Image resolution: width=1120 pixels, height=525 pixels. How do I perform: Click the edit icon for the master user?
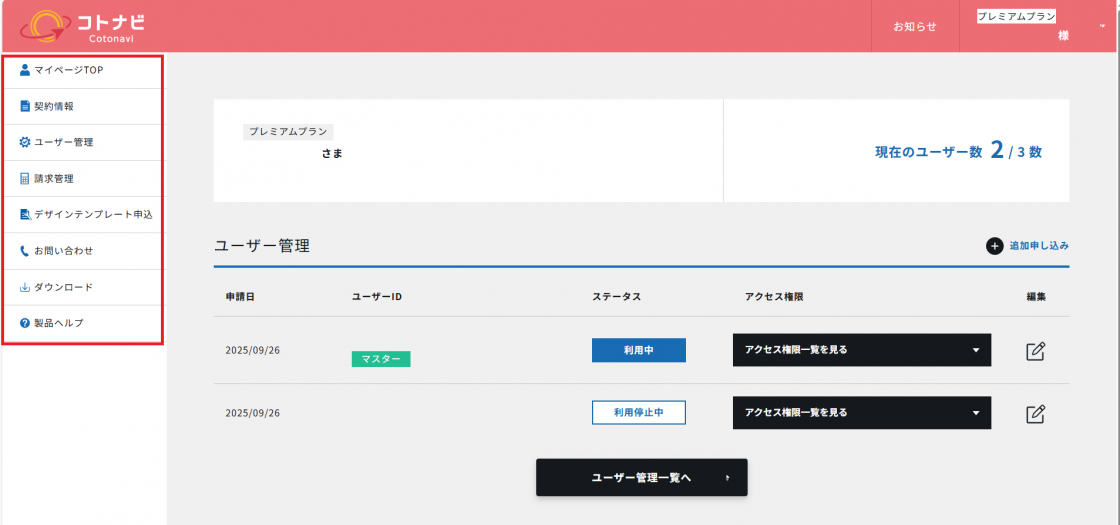click(1036, 351)
